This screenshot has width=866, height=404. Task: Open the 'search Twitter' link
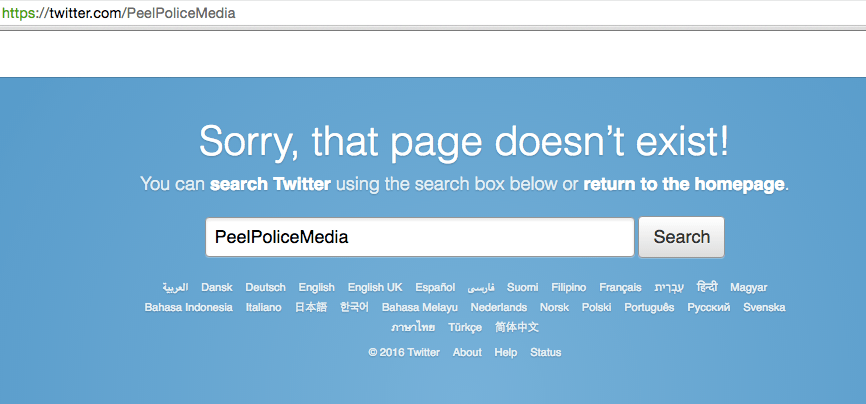click(270, 184)
